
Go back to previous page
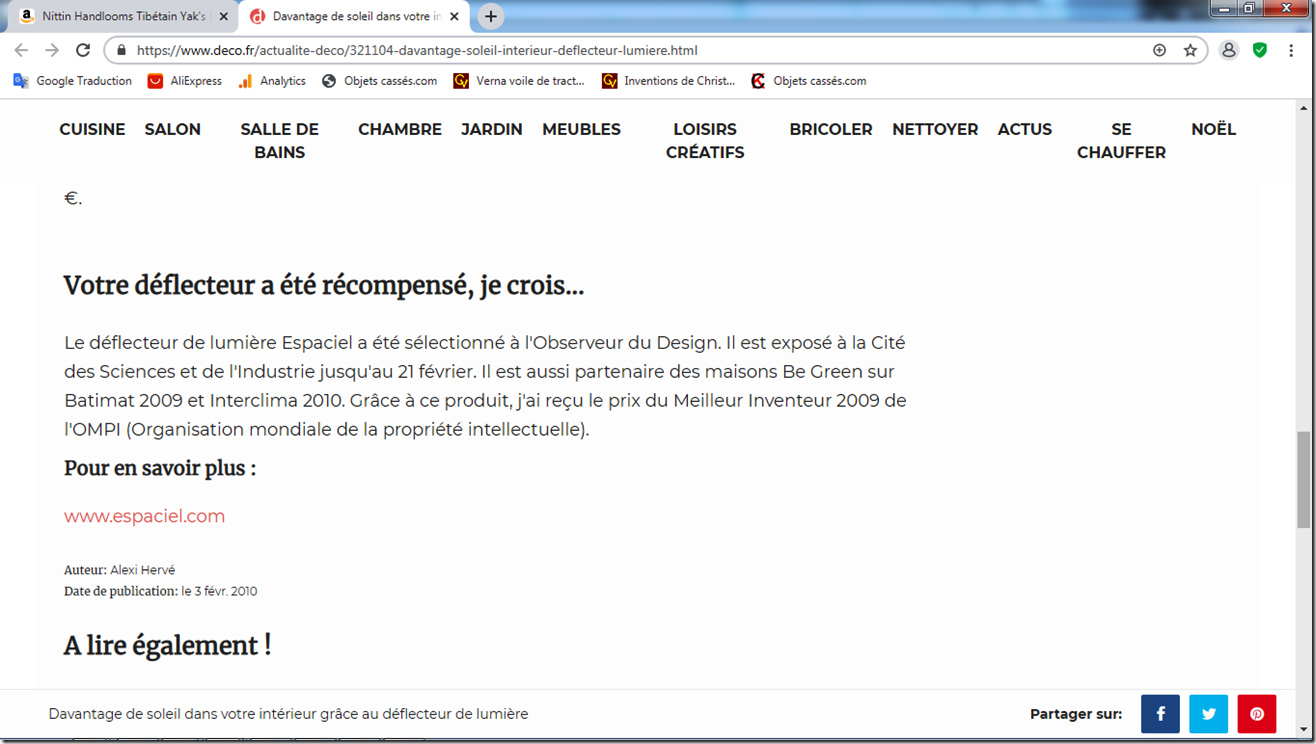(22, 50)
